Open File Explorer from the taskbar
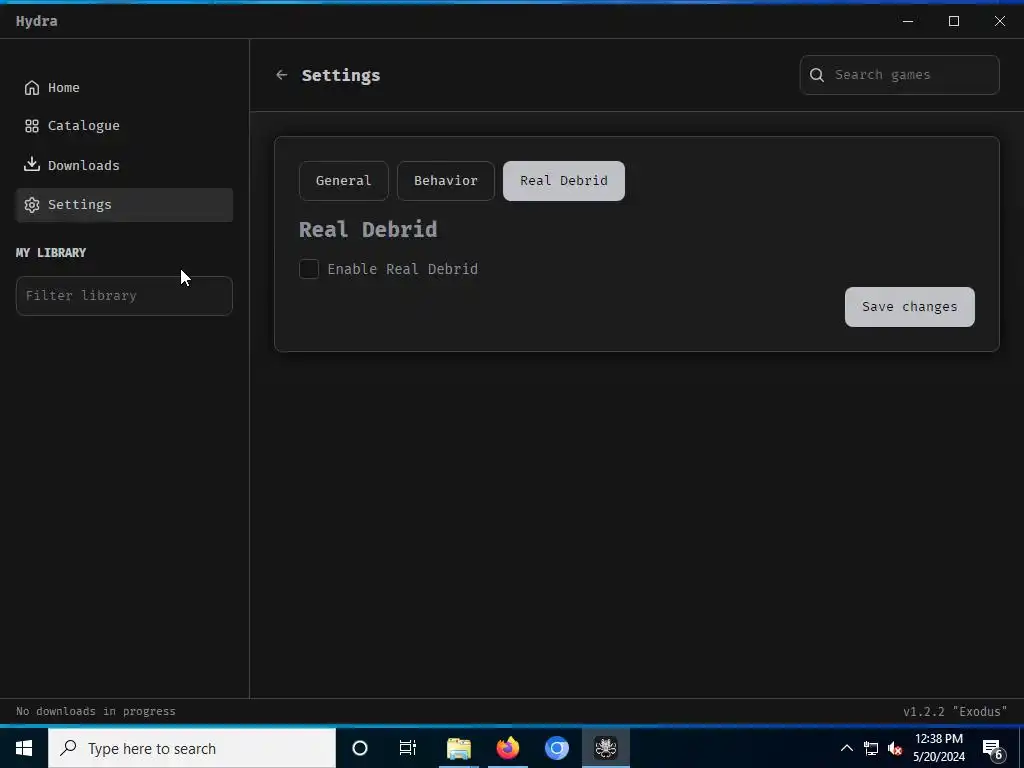Screen dimensions: 1024x768 (459, 748)
